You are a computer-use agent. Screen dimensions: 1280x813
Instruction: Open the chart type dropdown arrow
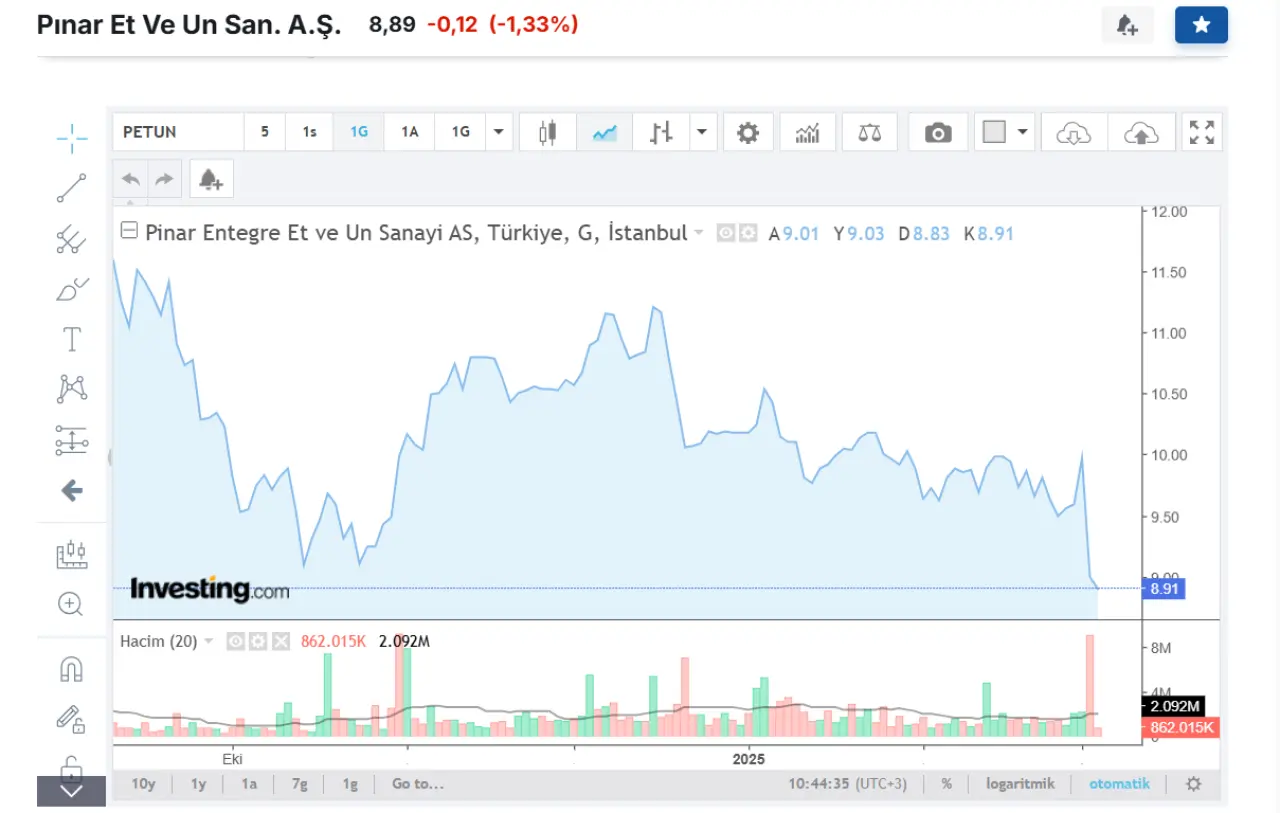702,132
